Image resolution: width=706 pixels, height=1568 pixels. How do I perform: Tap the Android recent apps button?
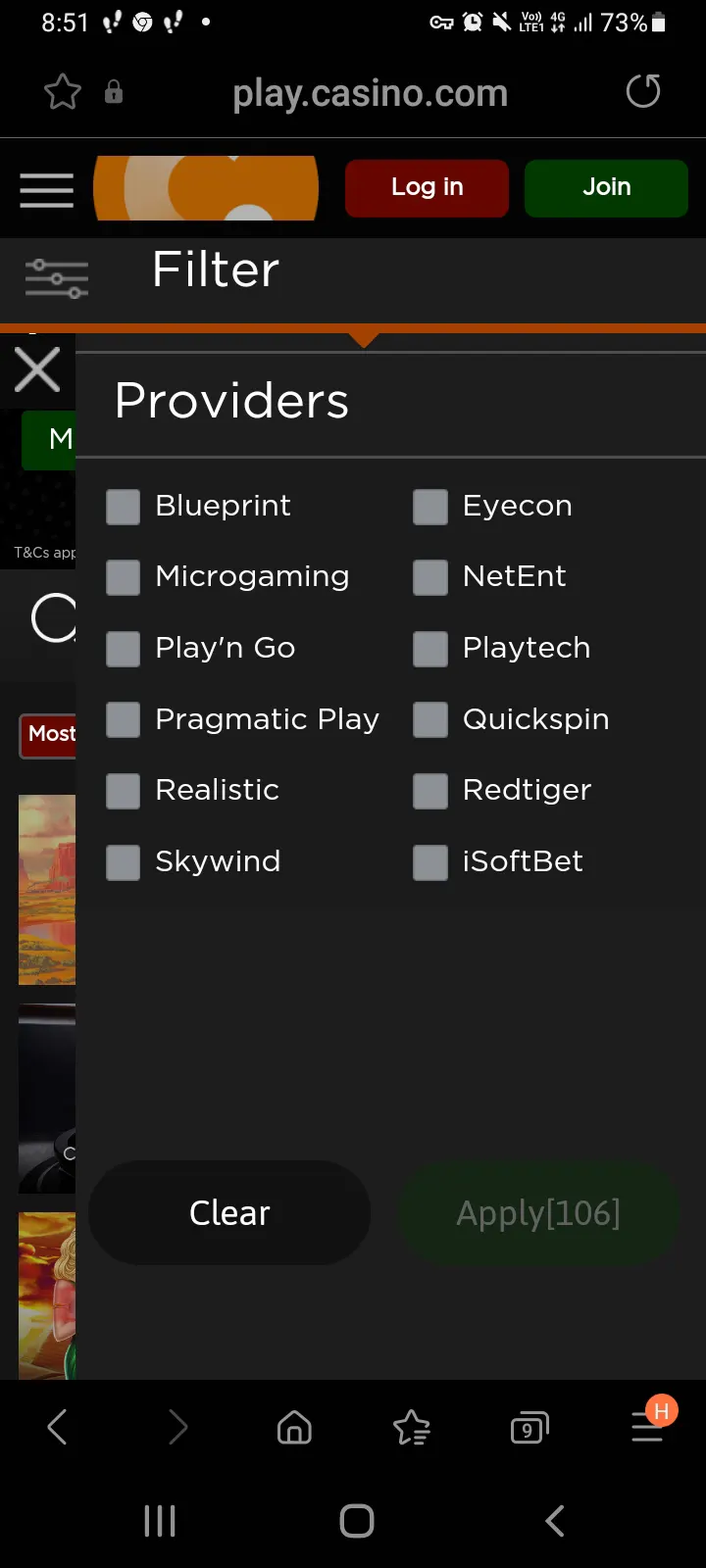point(160,1521)
